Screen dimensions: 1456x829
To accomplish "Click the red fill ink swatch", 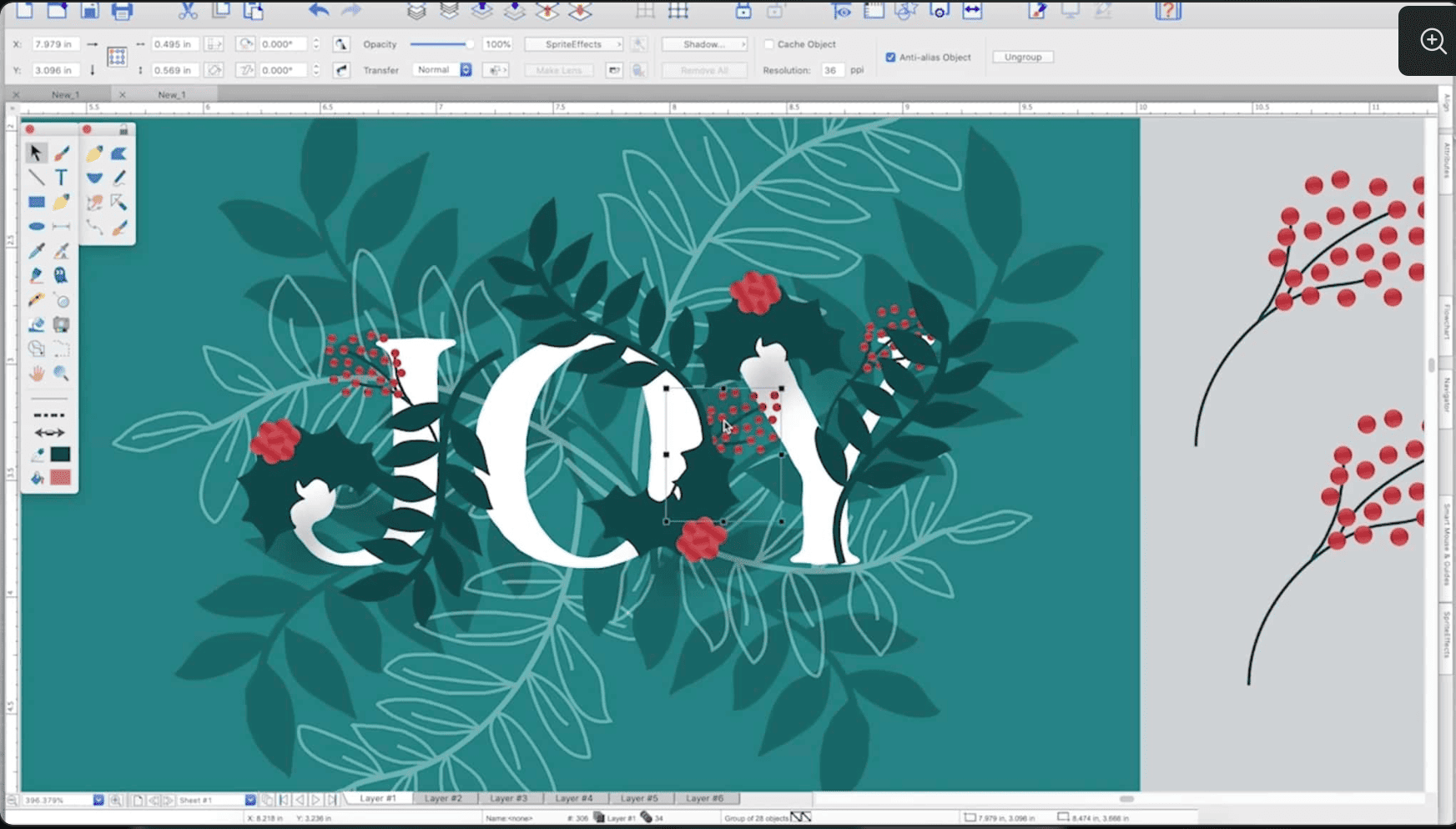I will 60,478.
